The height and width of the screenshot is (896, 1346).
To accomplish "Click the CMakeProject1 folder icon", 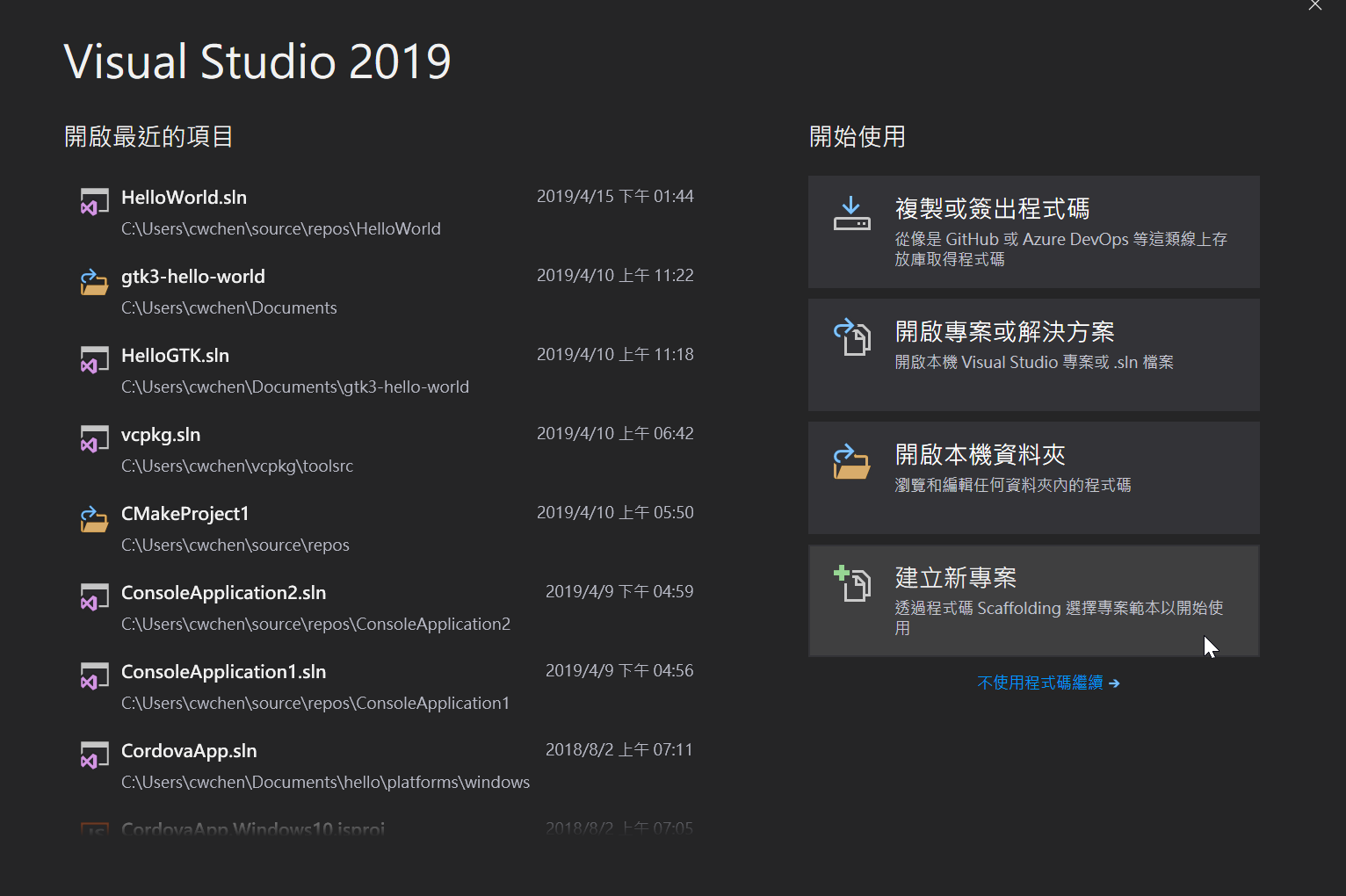I will 94,518.
